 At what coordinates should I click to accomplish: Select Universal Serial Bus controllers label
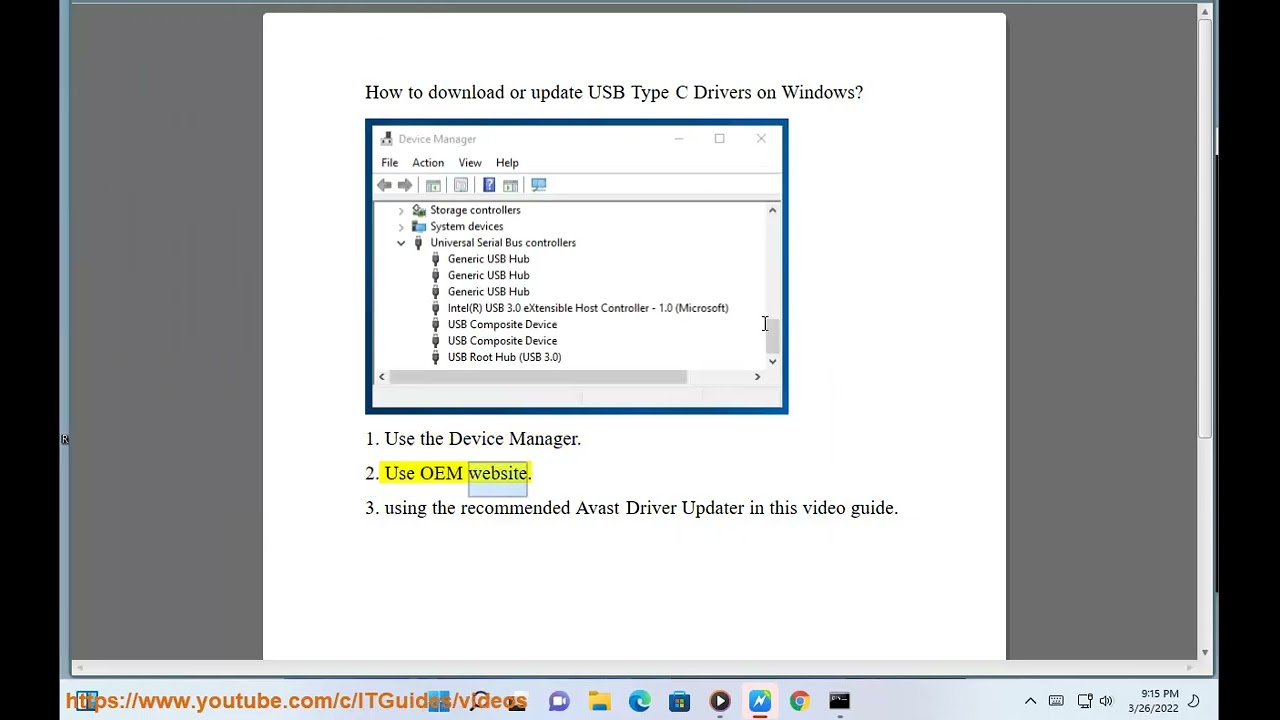503,243
